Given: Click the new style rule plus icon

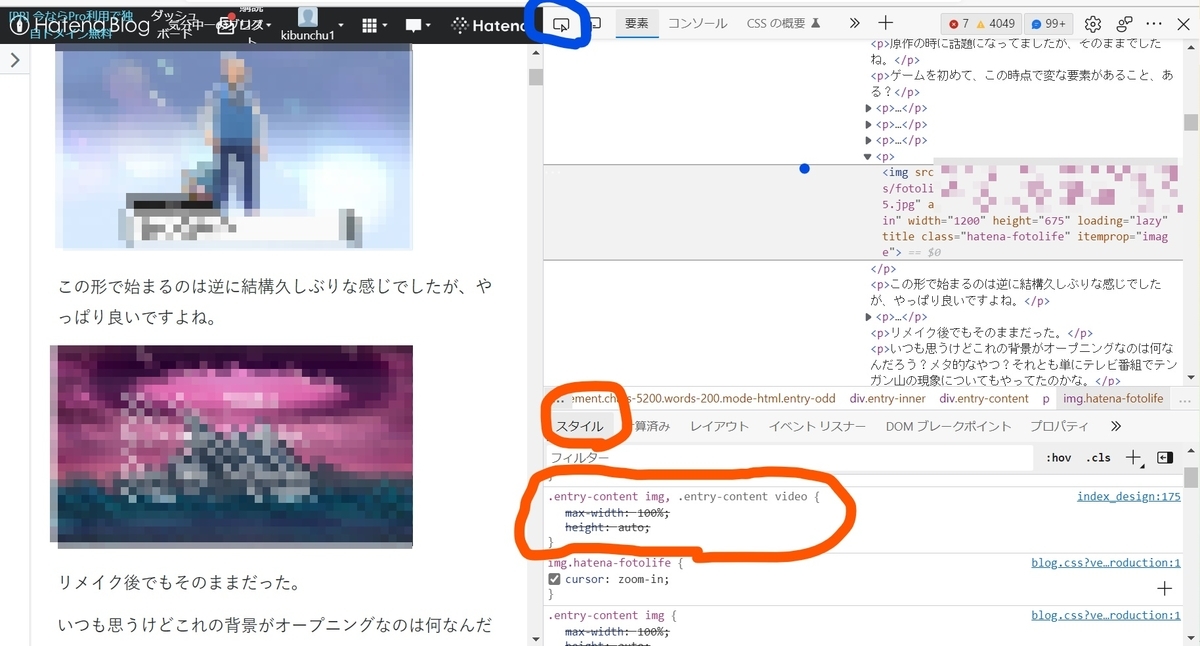Looking at the screenshot, I should (1132, 458).
